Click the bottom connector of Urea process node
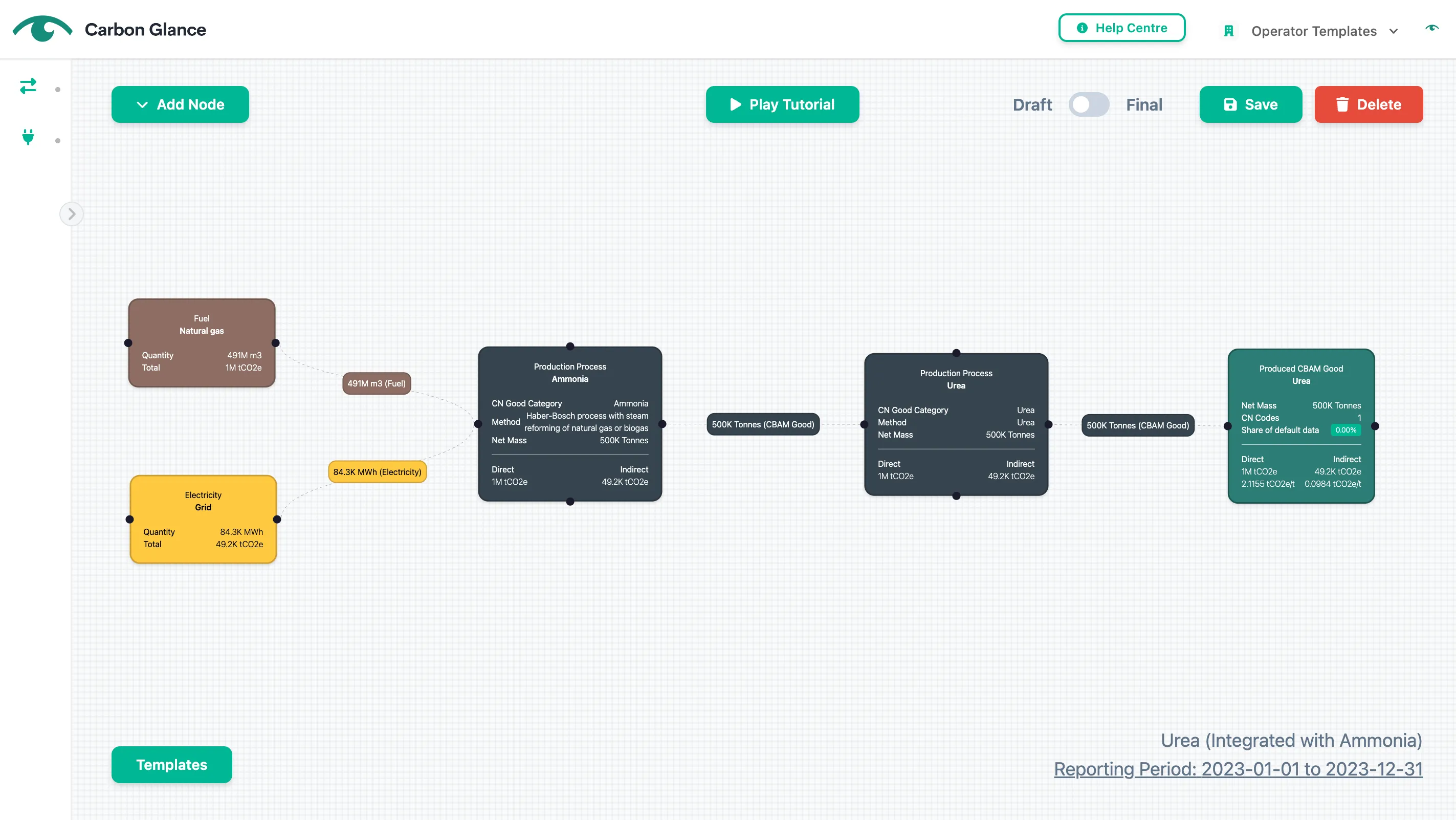The width and height of the screenshot is (1456, 820). coord(956,495)
